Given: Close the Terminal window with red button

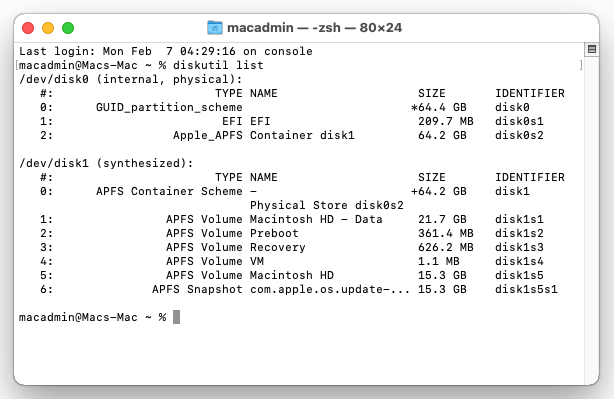Looking at the screenshot, I should pyautogui.click(x=28, y=28).
